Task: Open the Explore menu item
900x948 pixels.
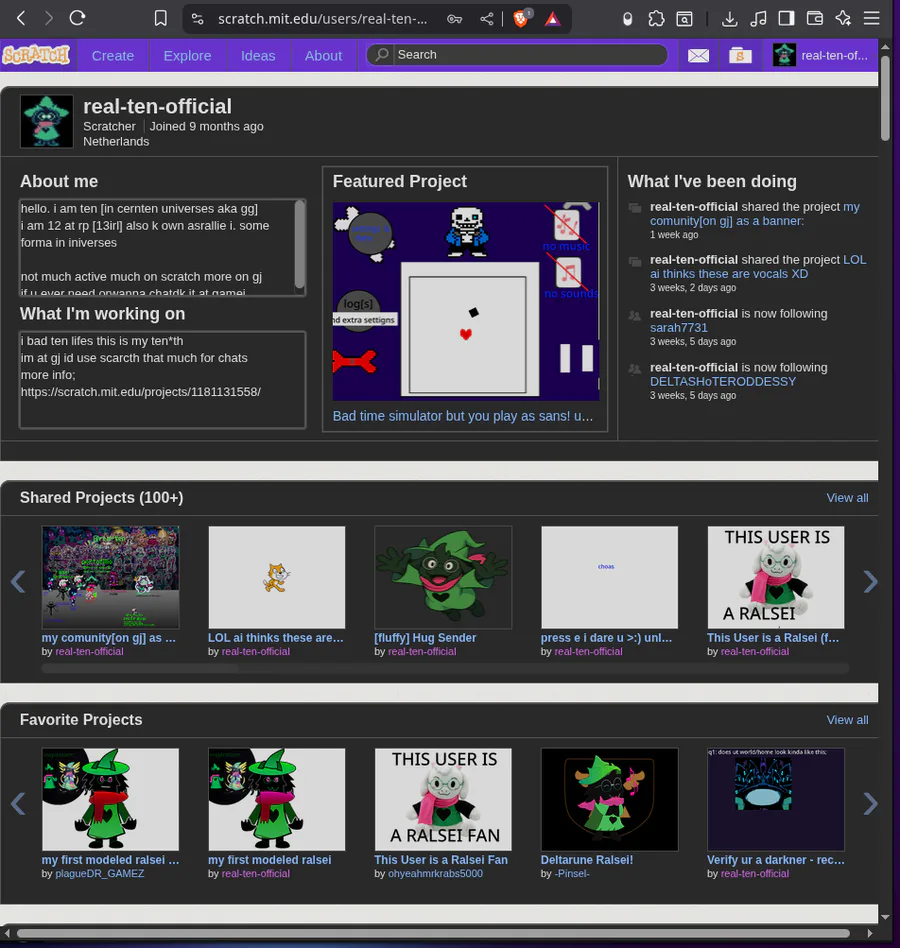Action: (187, 56)
